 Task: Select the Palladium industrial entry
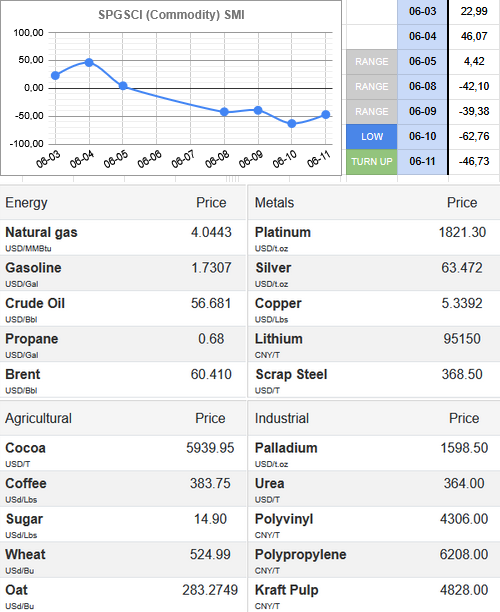(x=286, y=448)
